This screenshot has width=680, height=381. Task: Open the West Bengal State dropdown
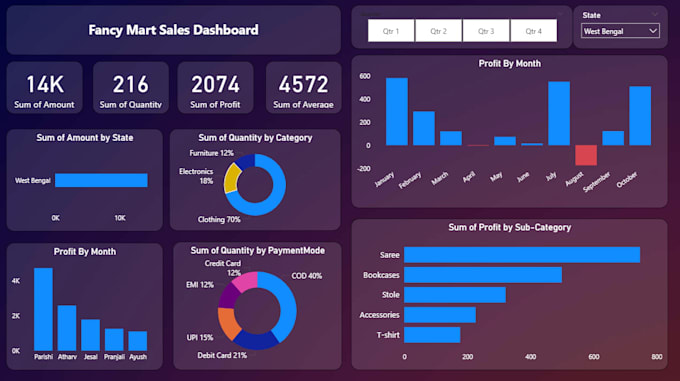[x=620, y=31]
